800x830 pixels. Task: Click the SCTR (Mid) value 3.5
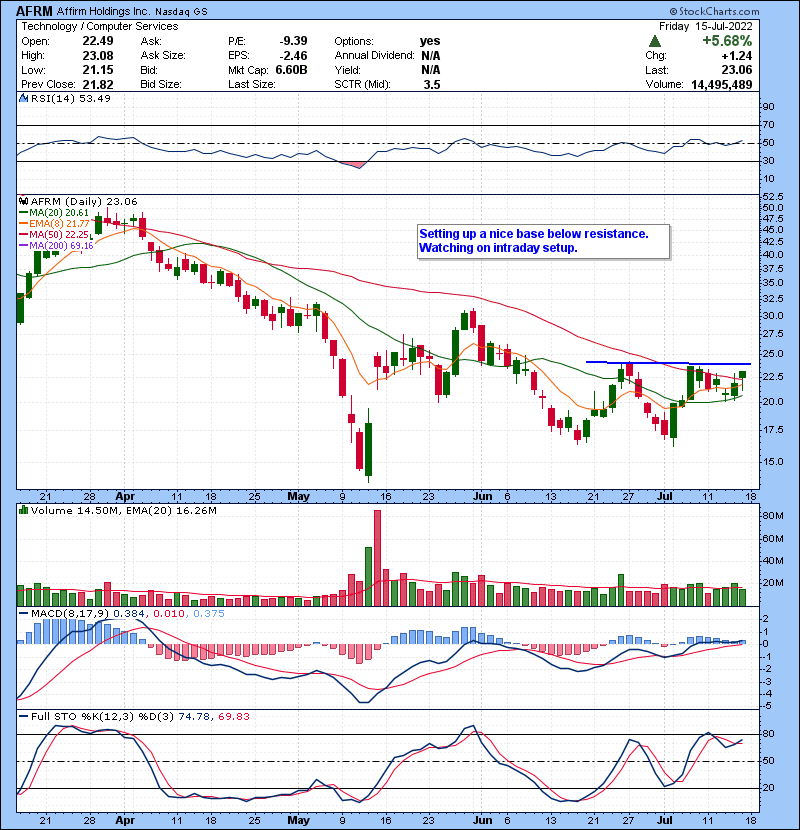(432, 84)
